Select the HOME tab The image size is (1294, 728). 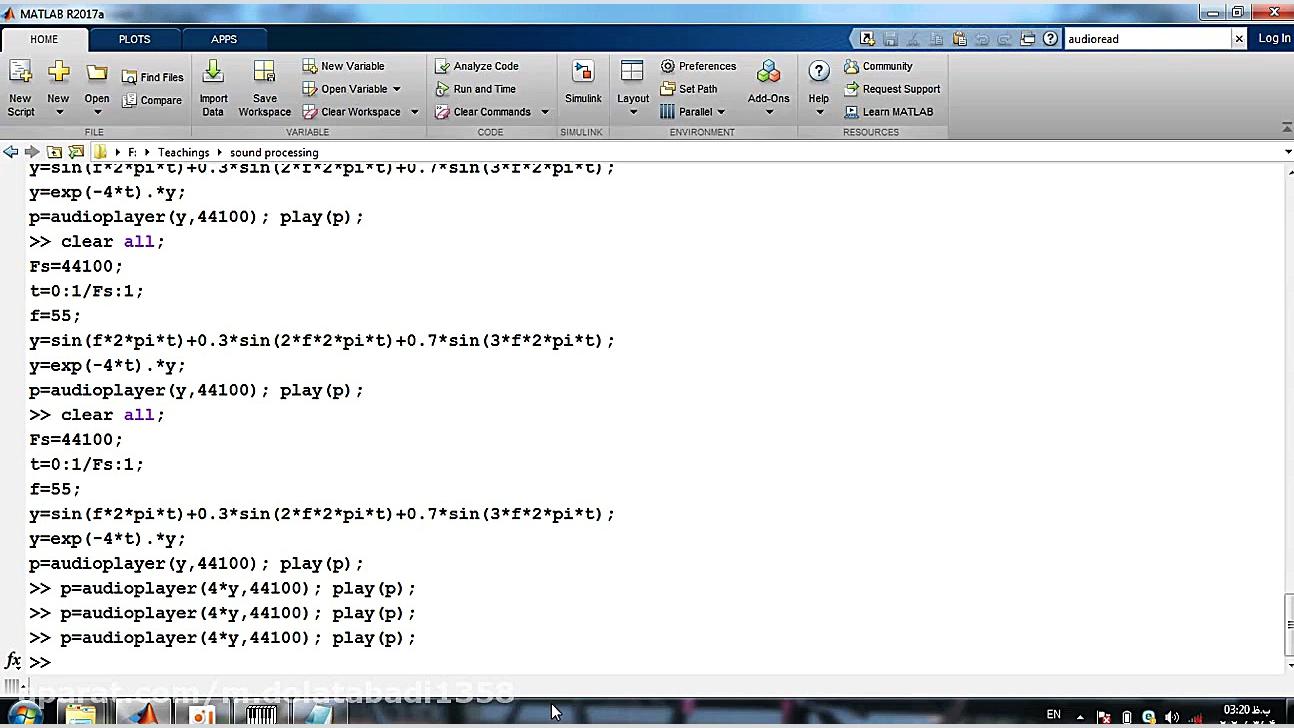[44, 39]
